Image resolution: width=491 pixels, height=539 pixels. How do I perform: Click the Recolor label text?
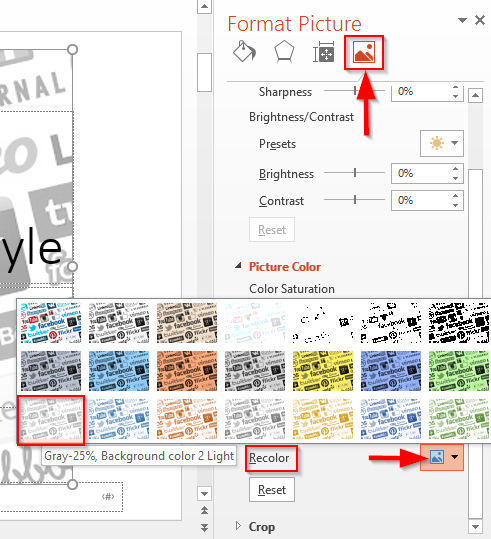pos(269,458)
